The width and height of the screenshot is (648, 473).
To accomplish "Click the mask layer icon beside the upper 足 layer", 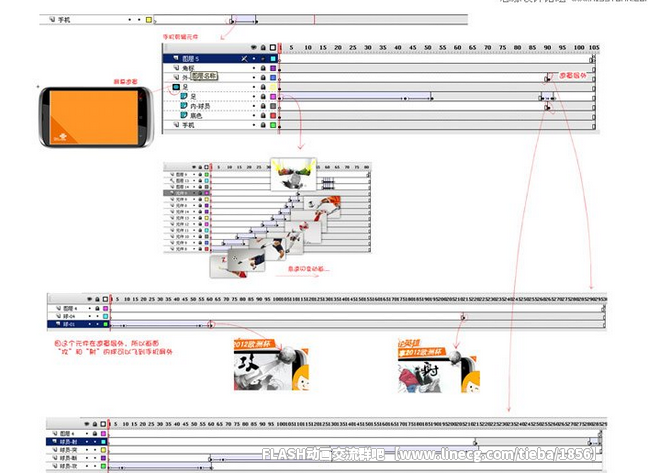I will coord(176,87).
